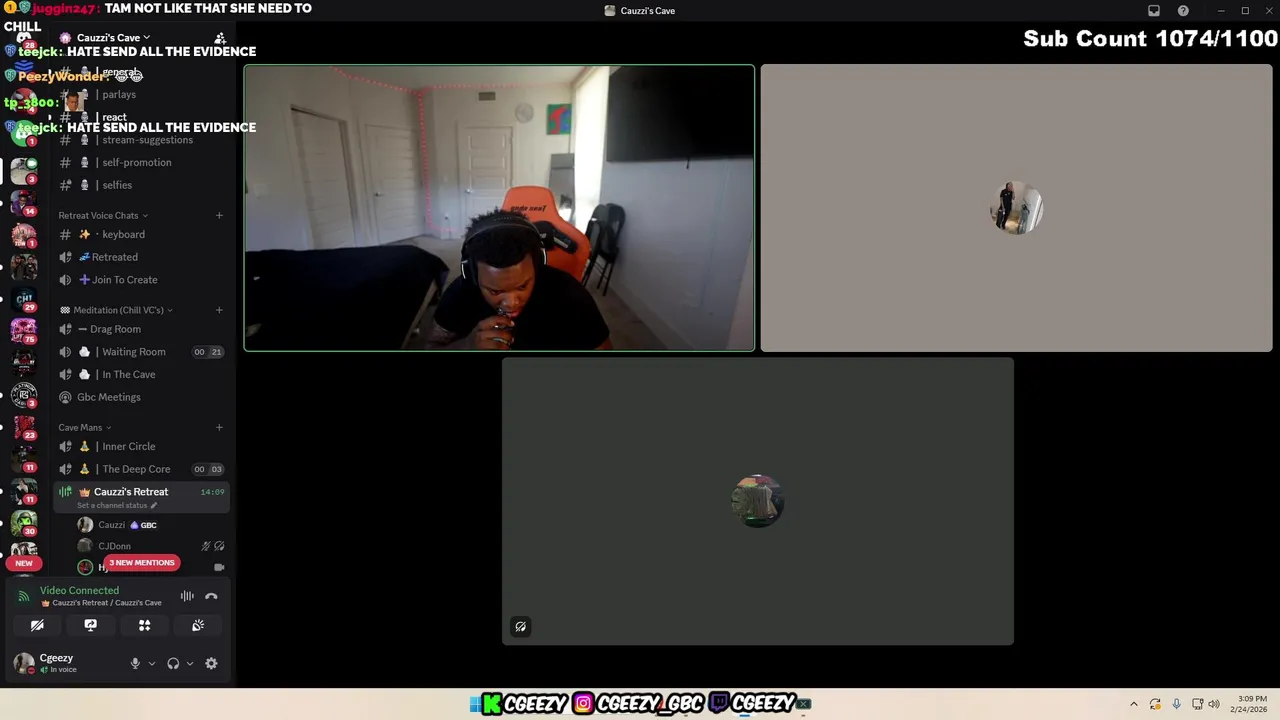This screenshot has height=720, width=1280.
Task: Toggle noise suppression waveform icon
Action: point(187,596)
